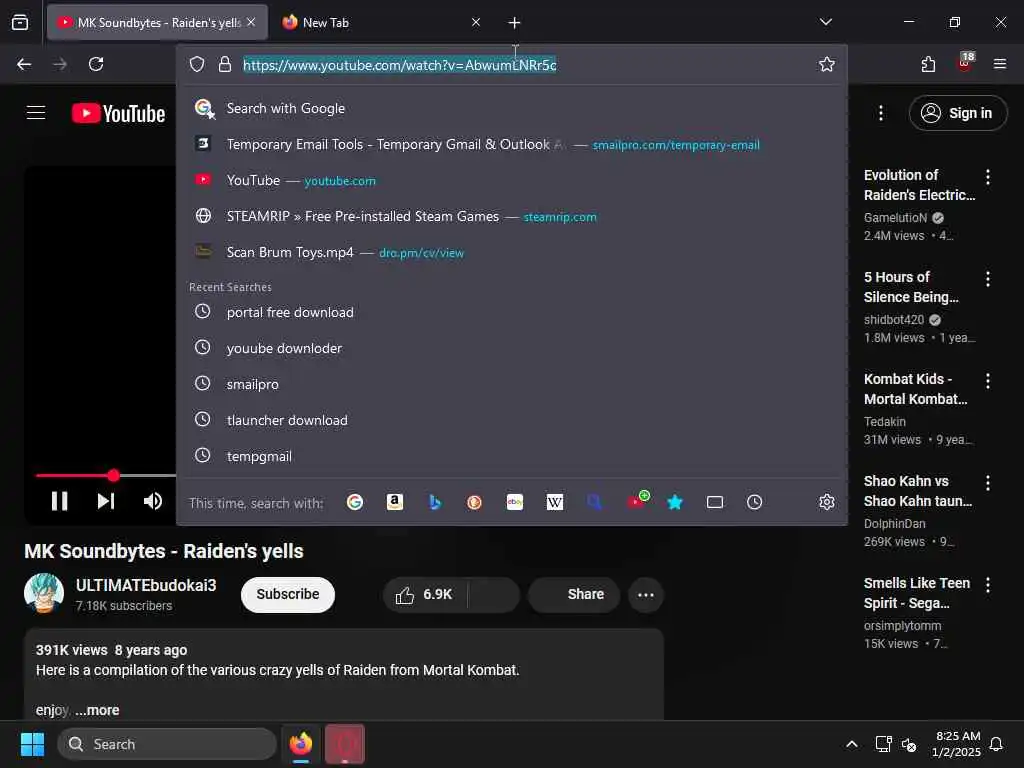1024x768 pixels.
Task: Go back to the previous page
Action: (24, 64)
